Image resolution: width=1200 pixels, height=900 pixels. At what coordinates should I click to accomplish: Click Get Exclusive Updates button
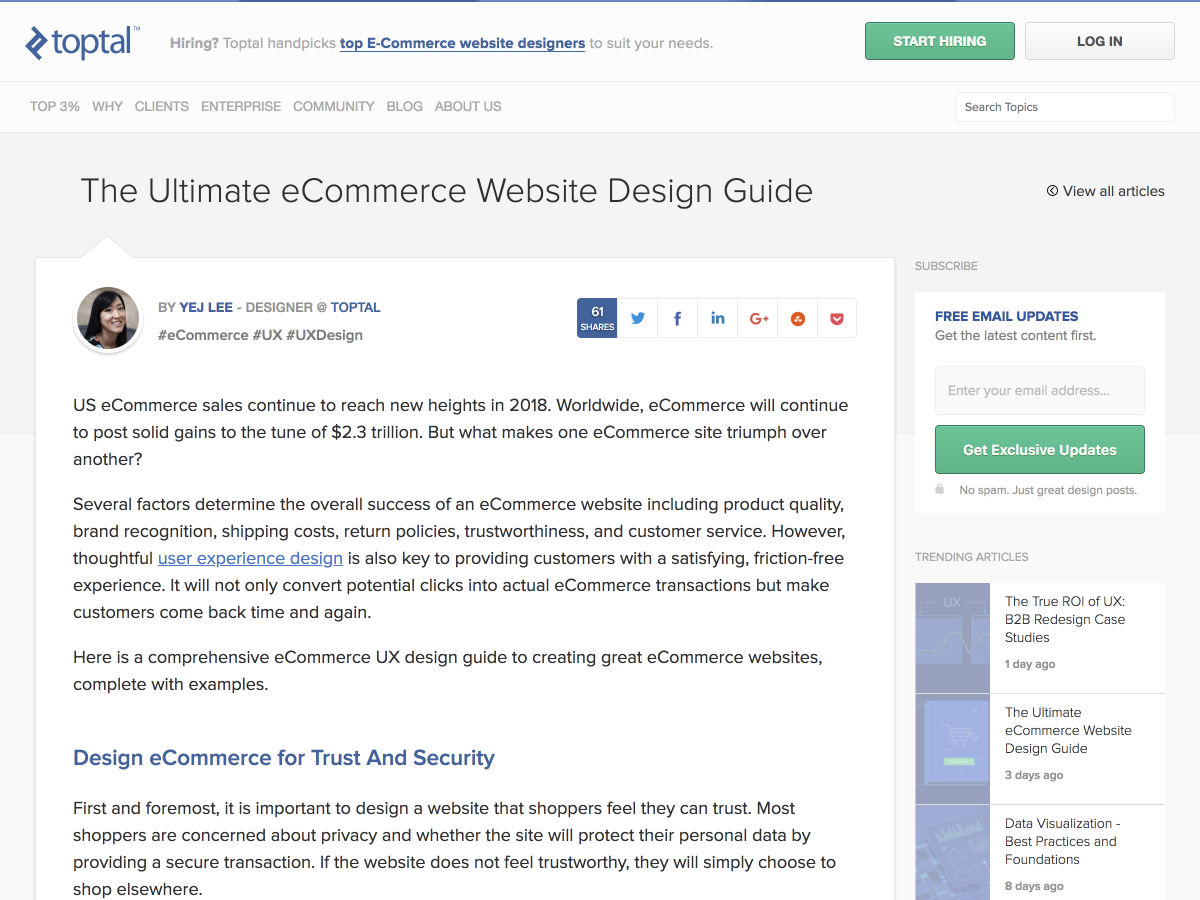(1040, 450)
